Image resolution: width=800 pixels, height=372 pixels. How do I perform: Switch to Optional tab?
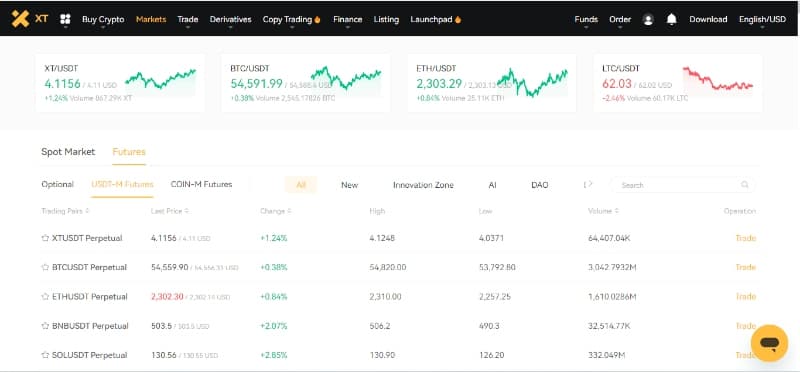(58, 184)
